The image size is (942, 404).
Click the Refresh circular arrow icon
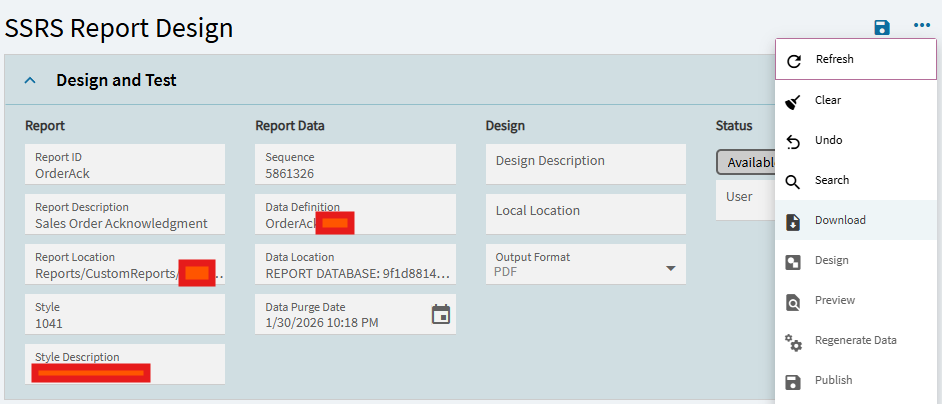point(794,60)
